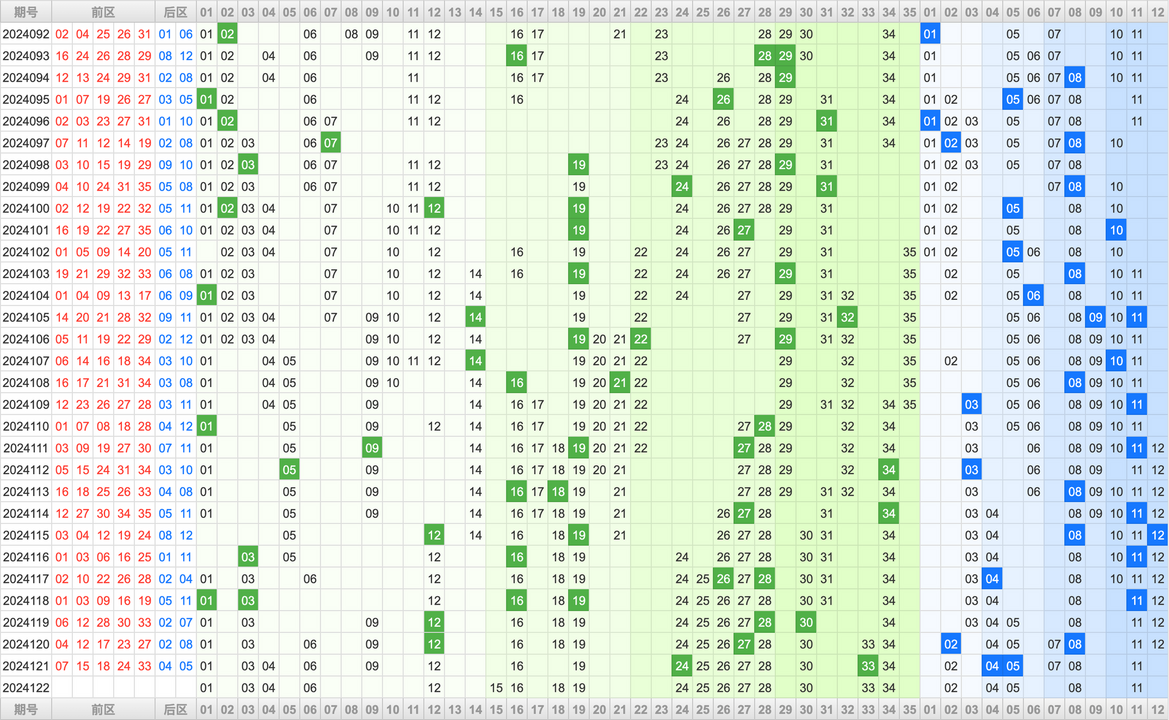Click green highlighted 05 in row 2024112
Image resolution: width=1169 pixels, height=720 pixels.
(289, 470)
